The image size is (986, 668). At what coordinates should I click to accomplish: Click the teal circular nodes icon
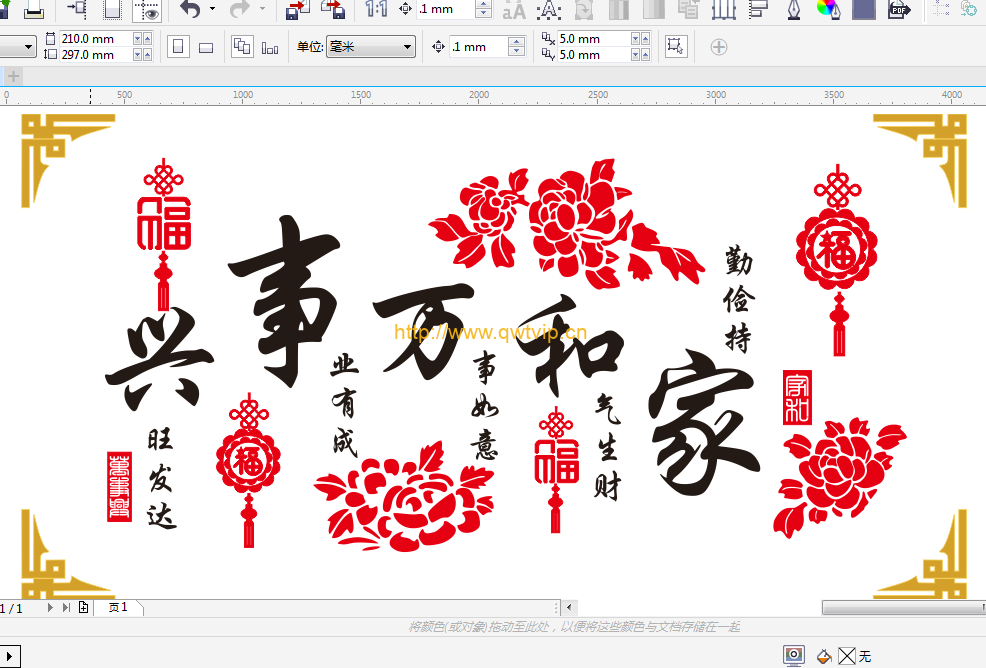click(x=969, y=8)
